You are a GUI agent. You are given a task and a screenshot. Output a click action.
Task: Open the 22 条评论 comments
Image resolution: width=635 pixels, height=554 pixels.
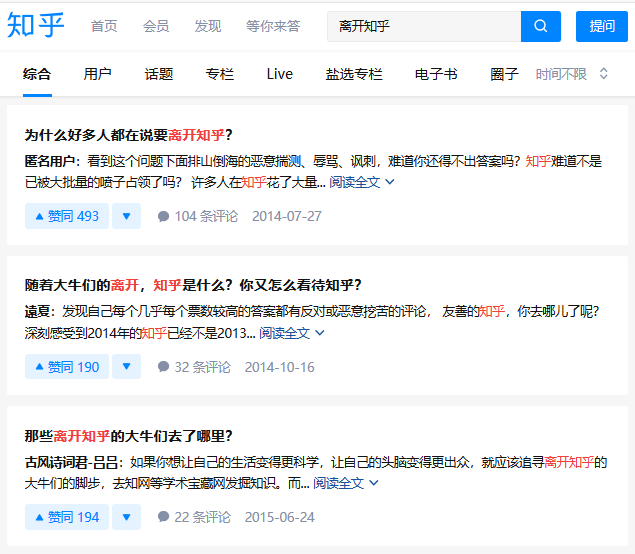194,517
